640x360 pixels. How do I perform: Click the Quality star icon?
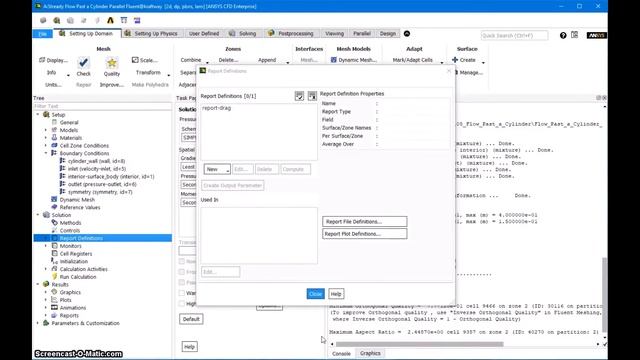[111, 62]
